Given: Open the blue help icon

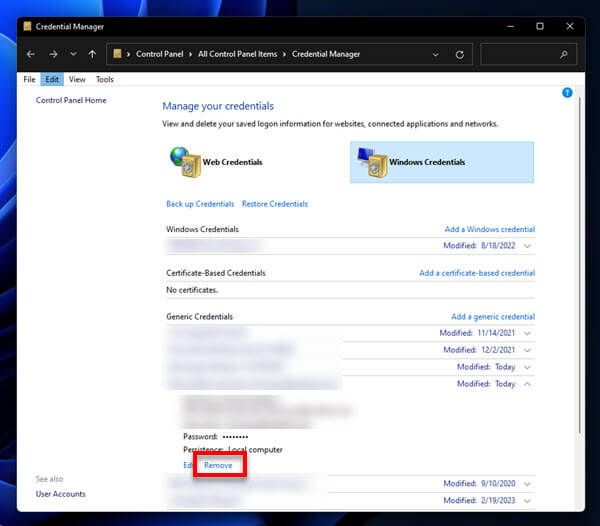Looking at the screenshot, I should [567, 93].
